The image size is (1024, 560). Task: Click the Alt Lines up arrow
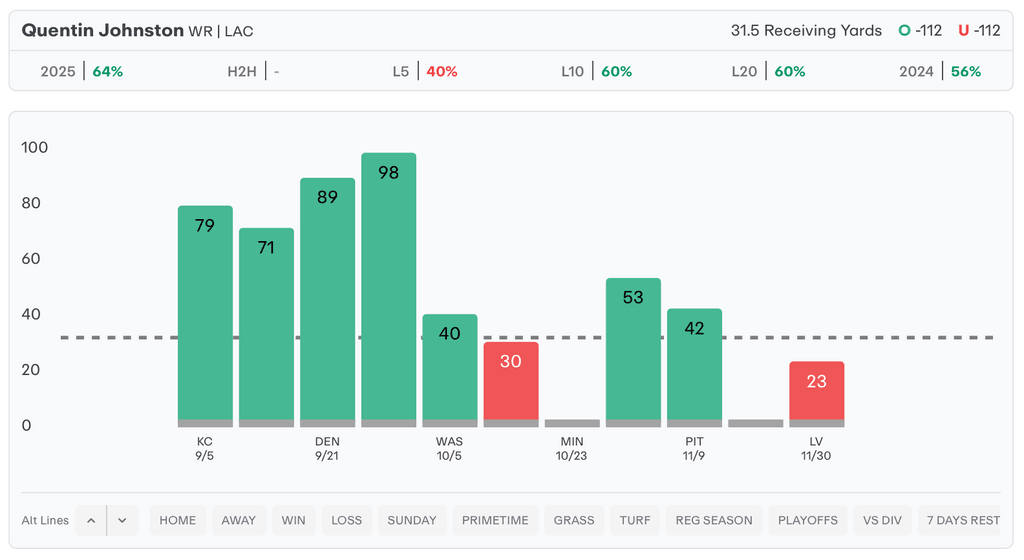pyautogui.click(x=91, y=520)
